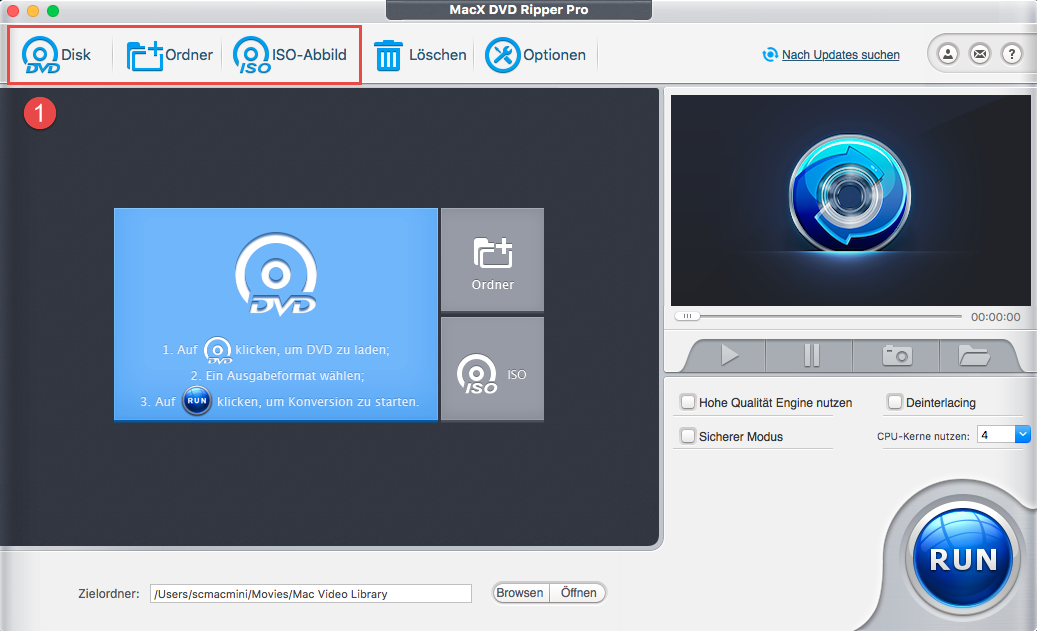Click the Browsen button
The image size is (1037, 631).
(520, 593)
